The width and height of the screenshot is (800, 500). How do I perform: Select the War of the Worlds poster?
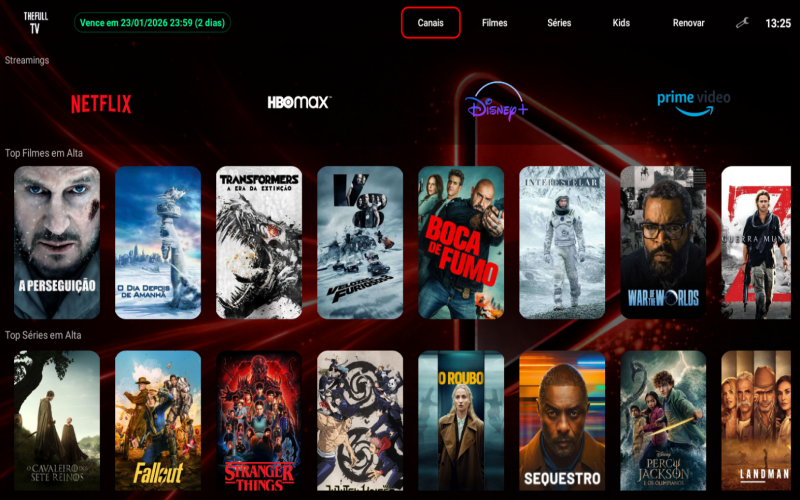point(663,242)
